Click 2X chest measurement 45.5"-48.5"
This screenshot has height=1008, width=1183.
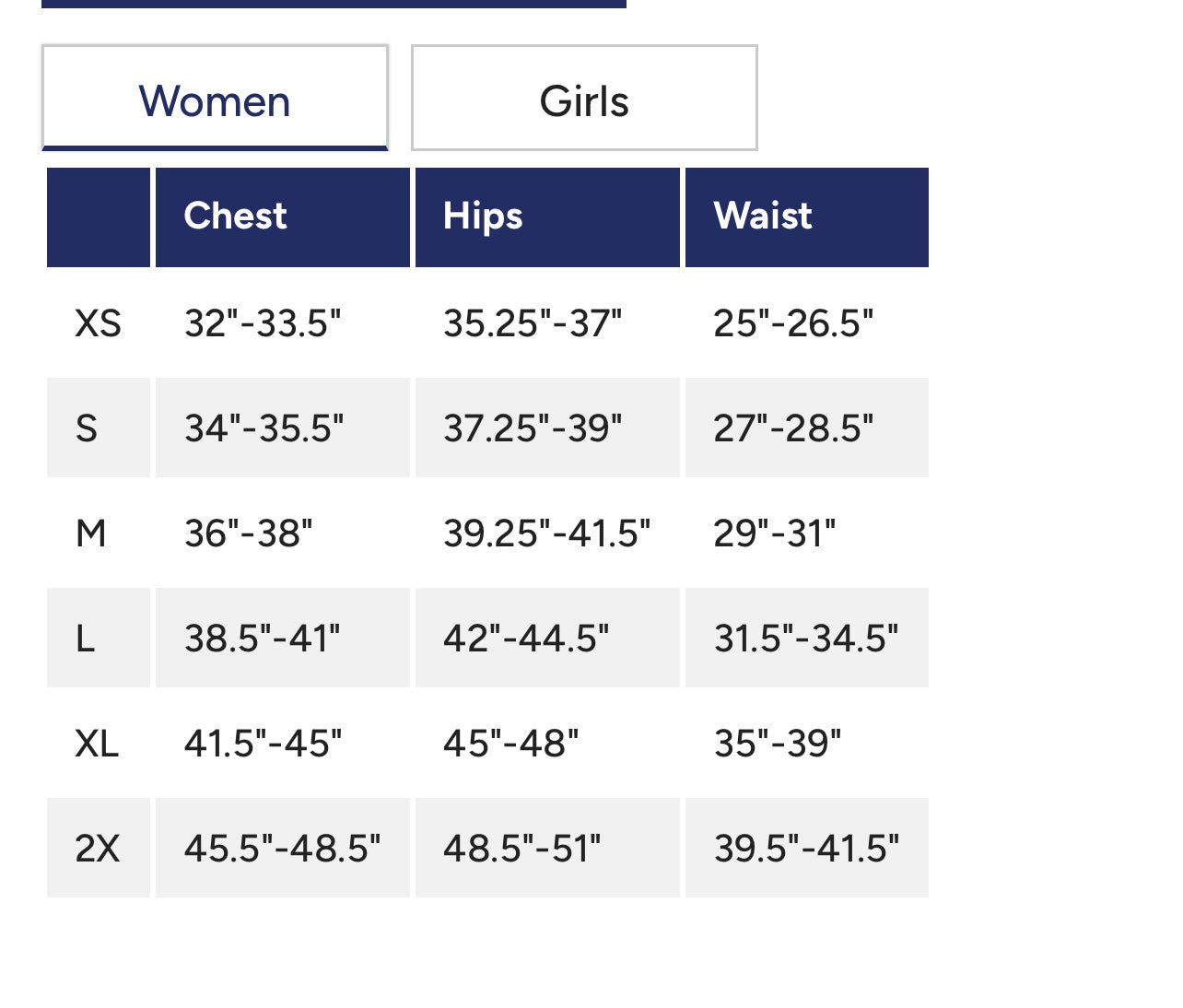[x=282, y=849]
